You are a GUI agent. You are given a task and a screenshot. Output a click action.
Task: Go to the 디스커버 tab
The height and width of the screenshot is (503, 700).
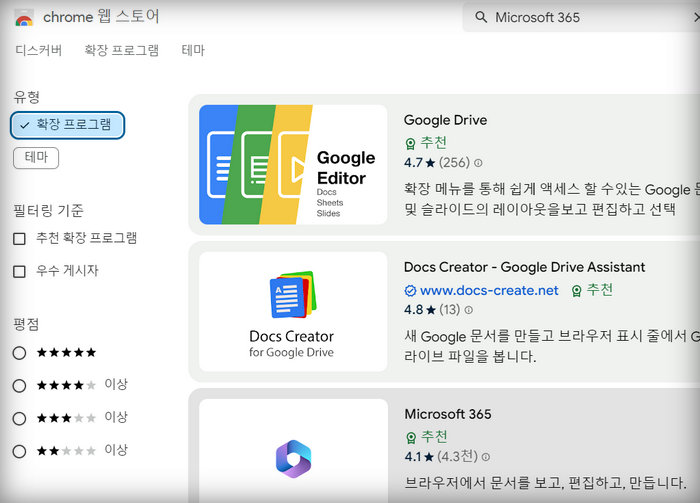39,50
